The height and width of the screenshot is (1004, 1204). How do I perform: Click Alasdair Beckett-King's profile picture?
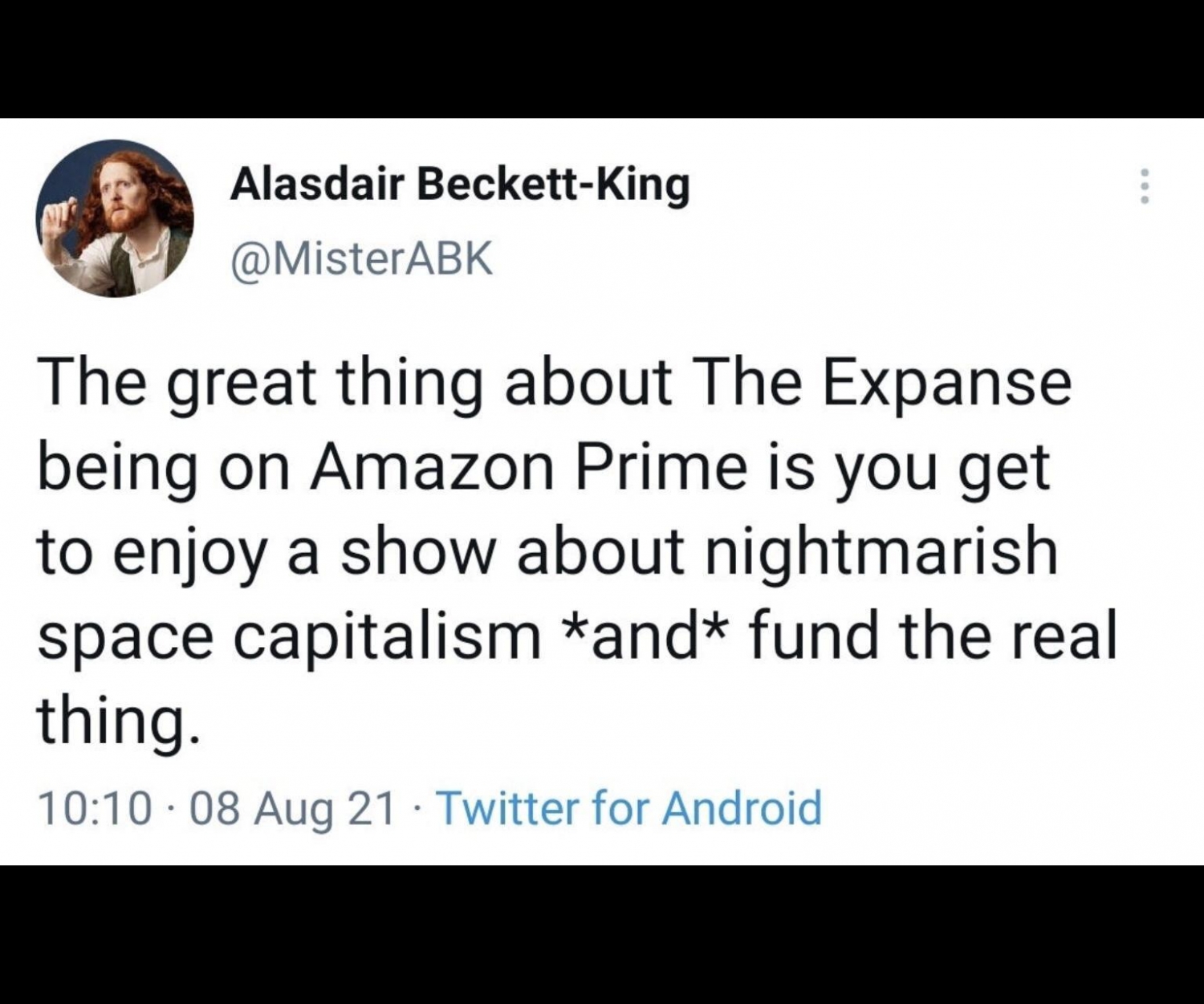click(x=115, y=218)
